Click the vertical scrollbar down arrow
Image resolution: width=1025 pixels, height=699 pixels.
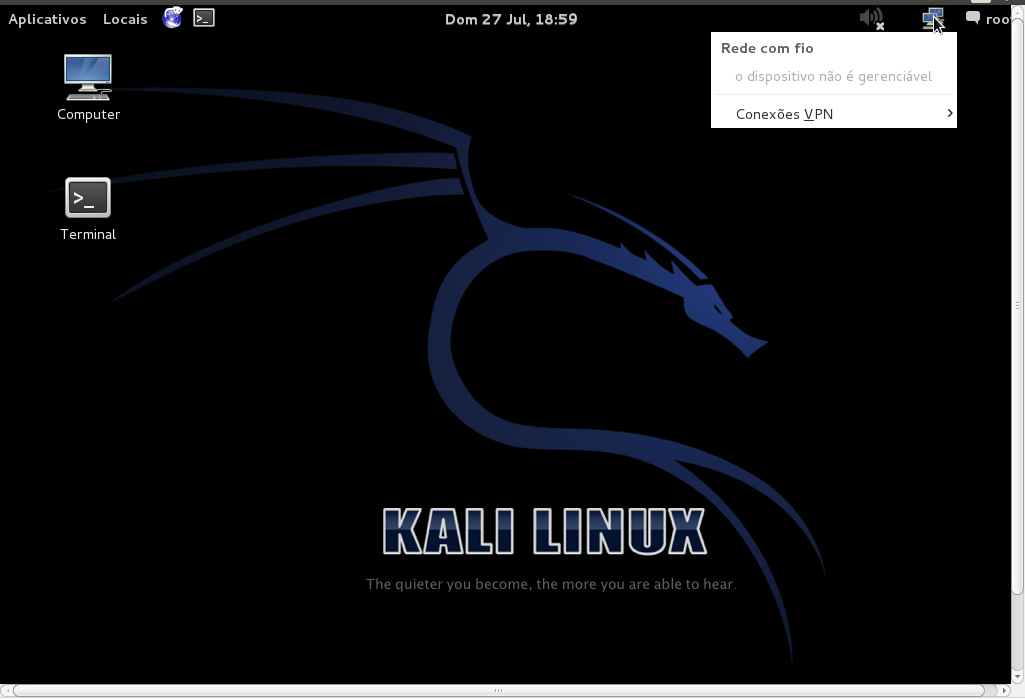(1018, 677)
